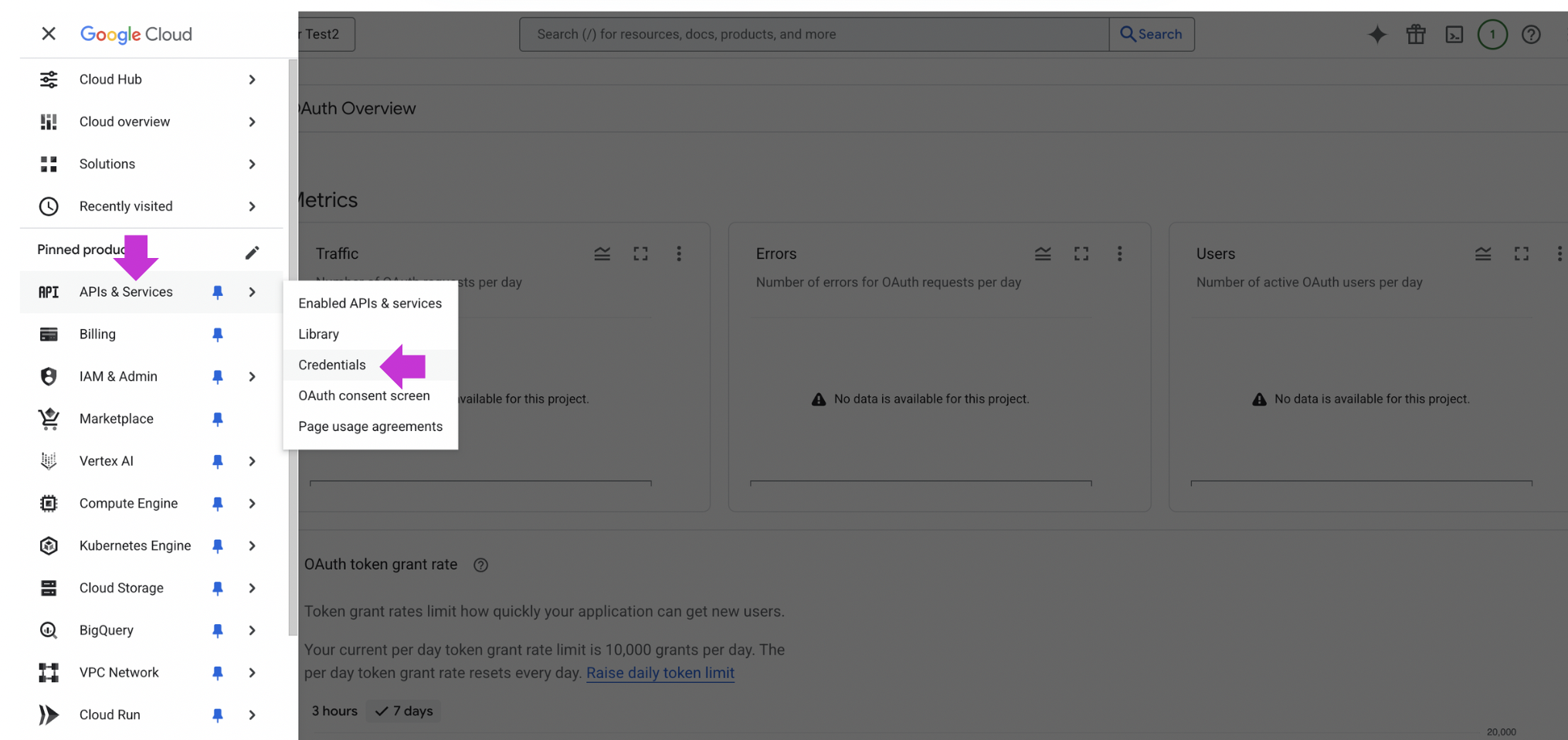Unpin Billing from pinned products
Viewport: 1568px width, 740px height.
click(x=218, y=334)
